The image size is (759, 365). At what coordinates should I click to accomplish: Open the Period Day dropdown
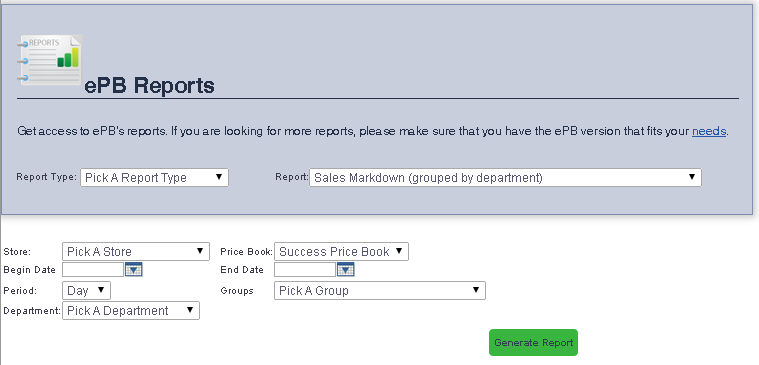point(87,291)
